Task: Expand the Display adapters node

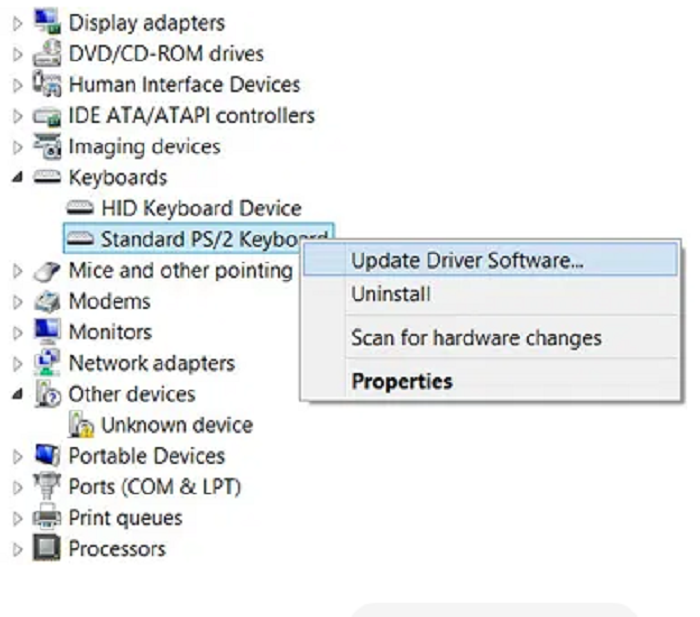Action: pos(17,23)
